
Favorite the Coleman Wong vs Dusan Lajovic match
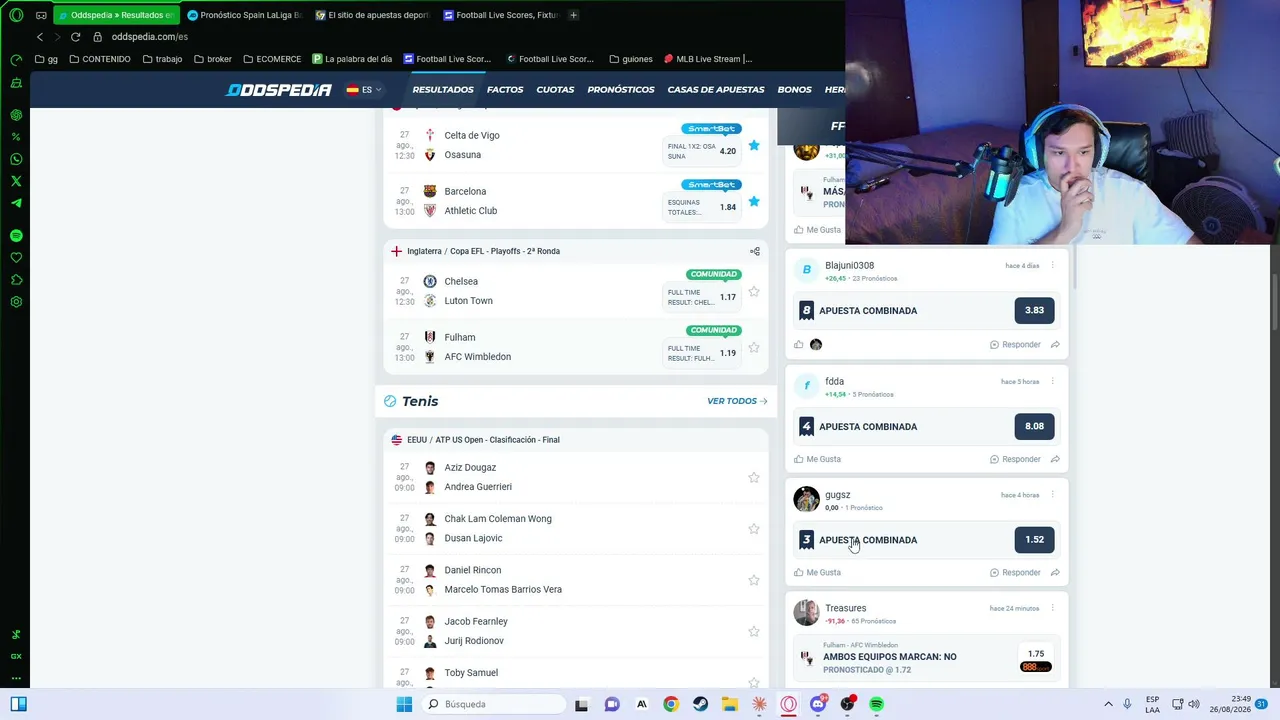click(754, 529)
